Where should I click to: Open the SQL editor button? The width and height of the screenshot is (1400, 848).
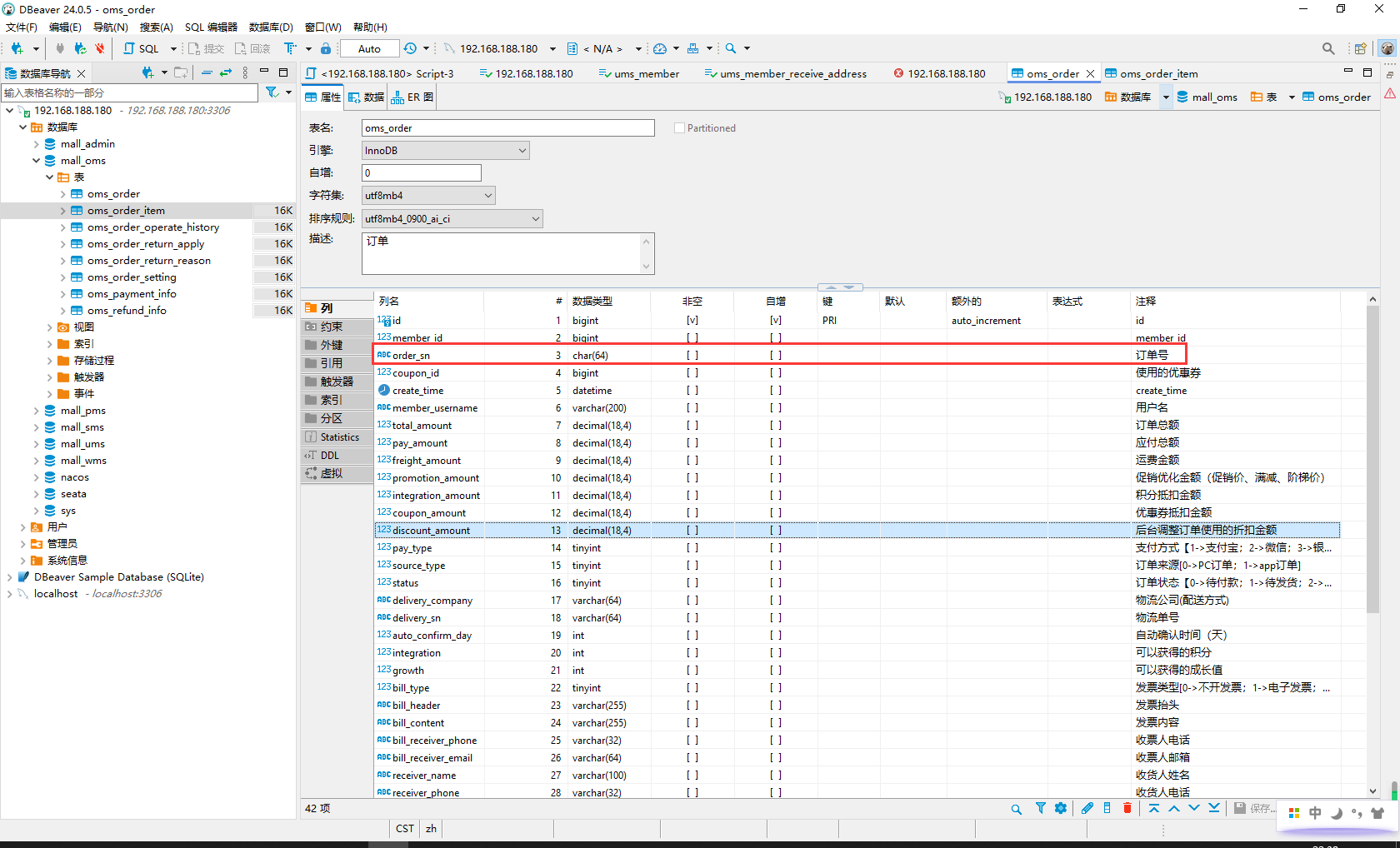click(142, 48)
